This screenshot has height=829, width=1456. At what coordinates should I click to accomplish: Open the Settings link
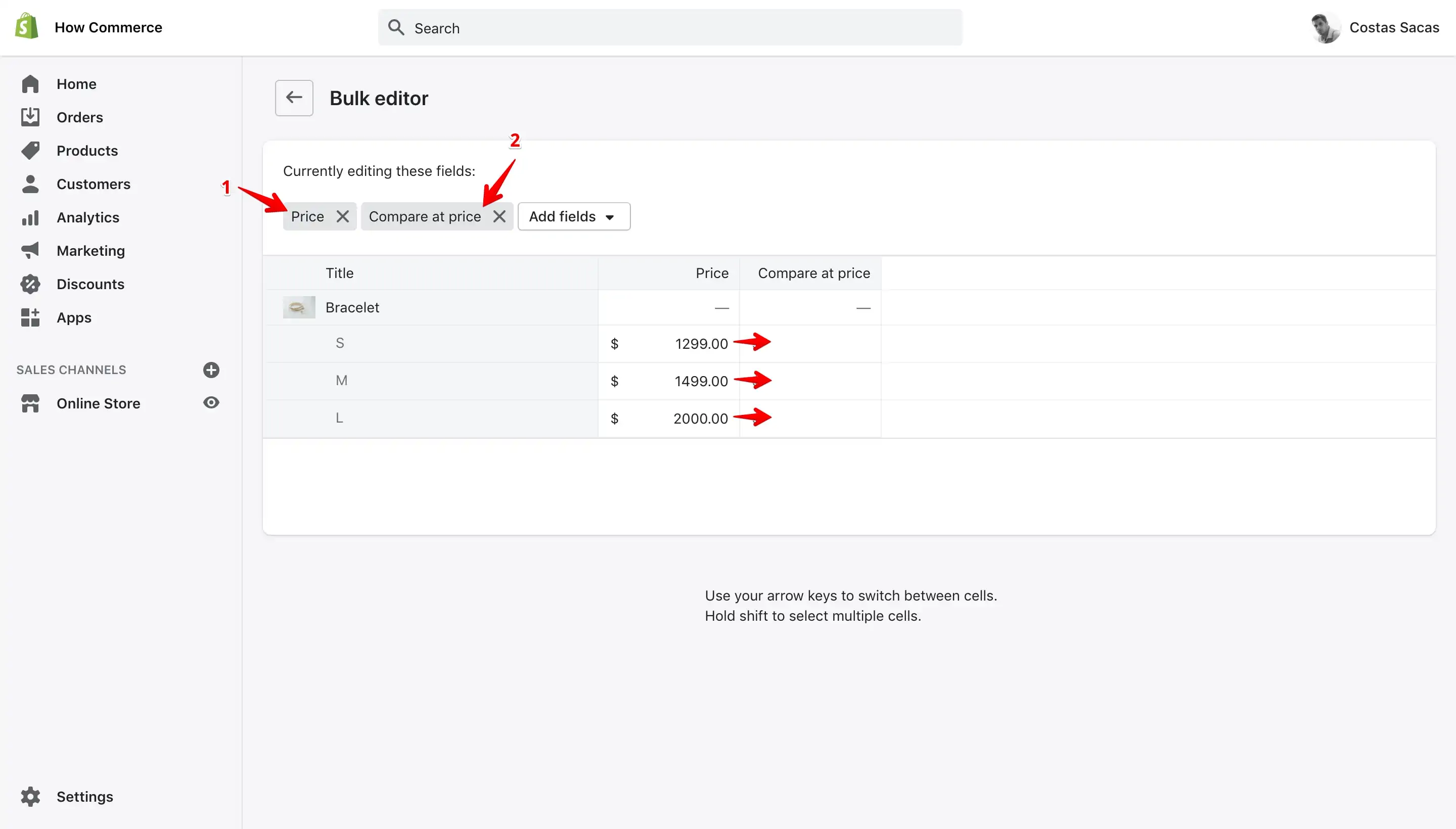click(x=85, y=797)
